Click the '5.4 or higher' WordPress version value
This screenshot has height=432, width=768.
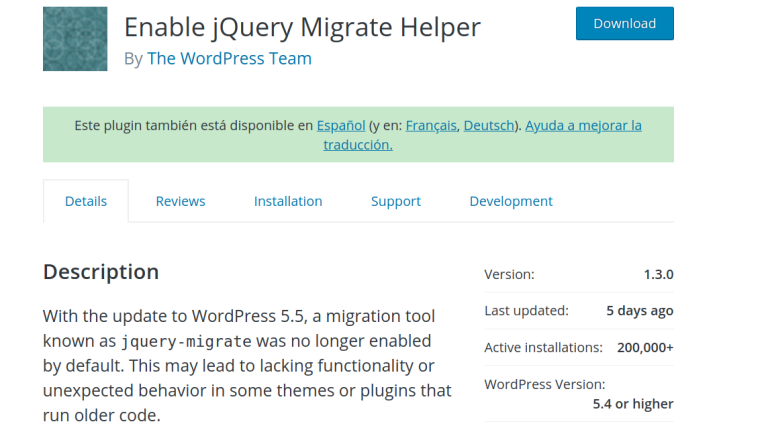coord(633,404)
